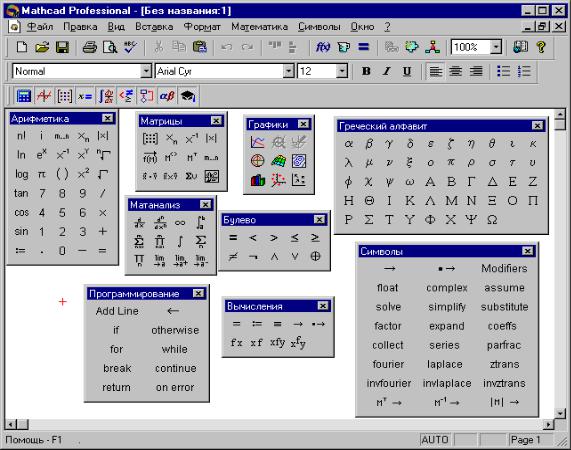
Task: Open the Файл menu
Action: (x=40, y=27)
